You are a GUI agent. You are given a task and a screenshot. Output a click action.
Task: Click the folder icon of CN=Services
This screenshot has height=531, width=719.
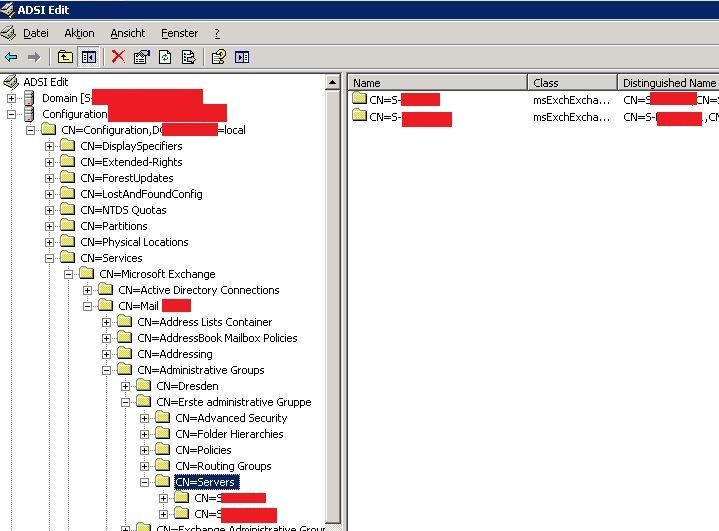pyautogui.click(x=68, y=258)
